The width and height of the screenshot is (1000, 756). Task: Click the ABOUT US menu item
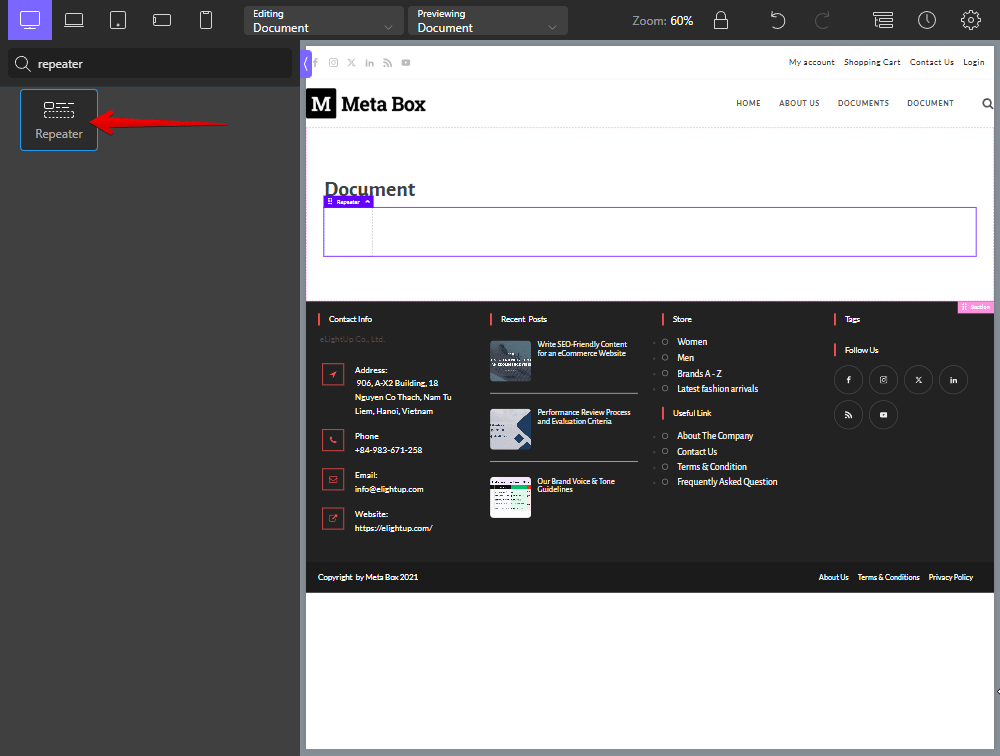(x=799, y=103)
